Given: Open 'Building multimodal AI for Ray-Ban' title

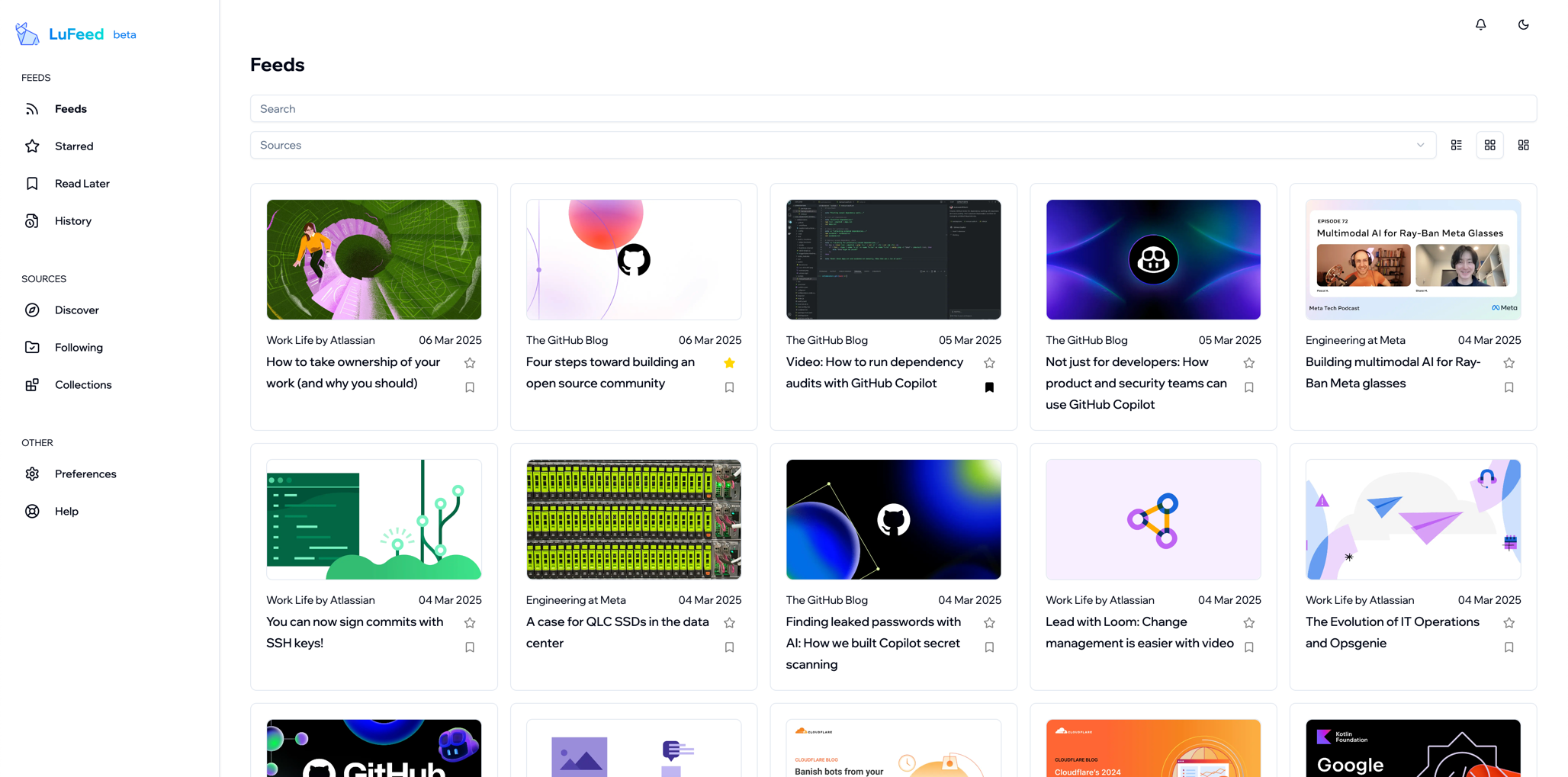Looking at the screenshot, I should click(x=1393, y=373).
